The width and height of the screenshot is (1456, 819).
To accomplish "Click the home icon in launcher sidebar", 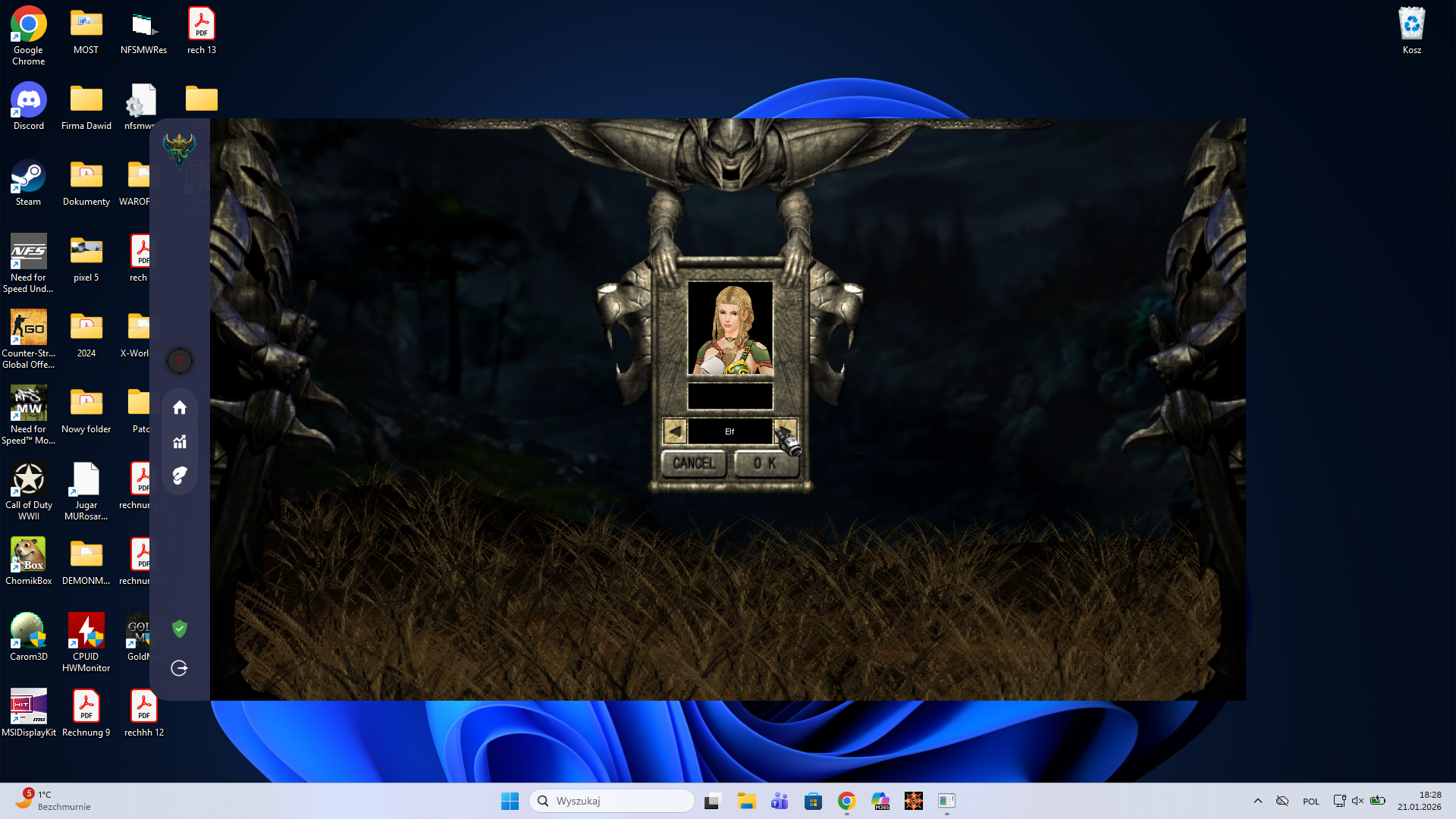I will [x=180, y=408].
